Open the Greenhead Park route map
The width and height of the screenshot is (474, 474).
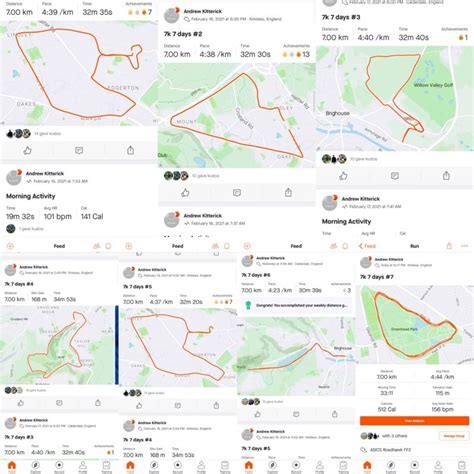[x=414, y=324]
